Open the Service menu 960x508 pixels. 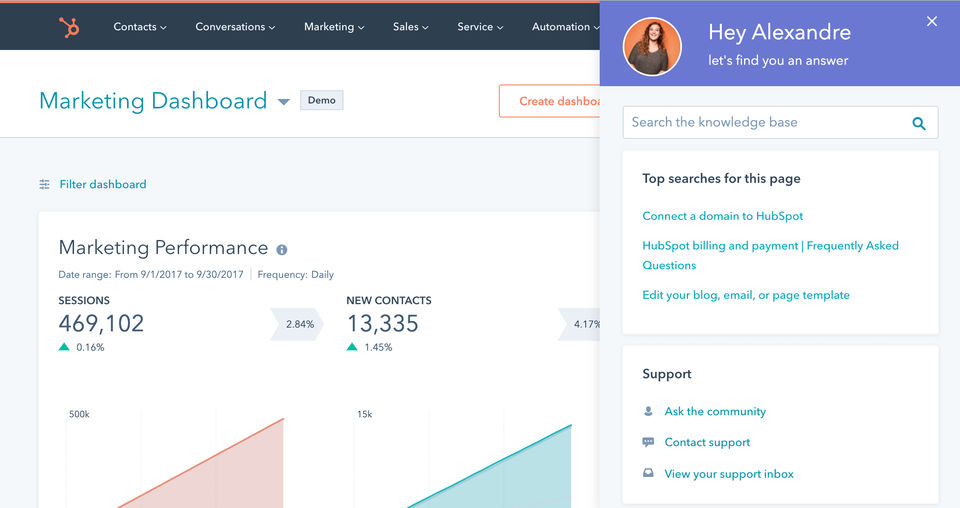480,27
